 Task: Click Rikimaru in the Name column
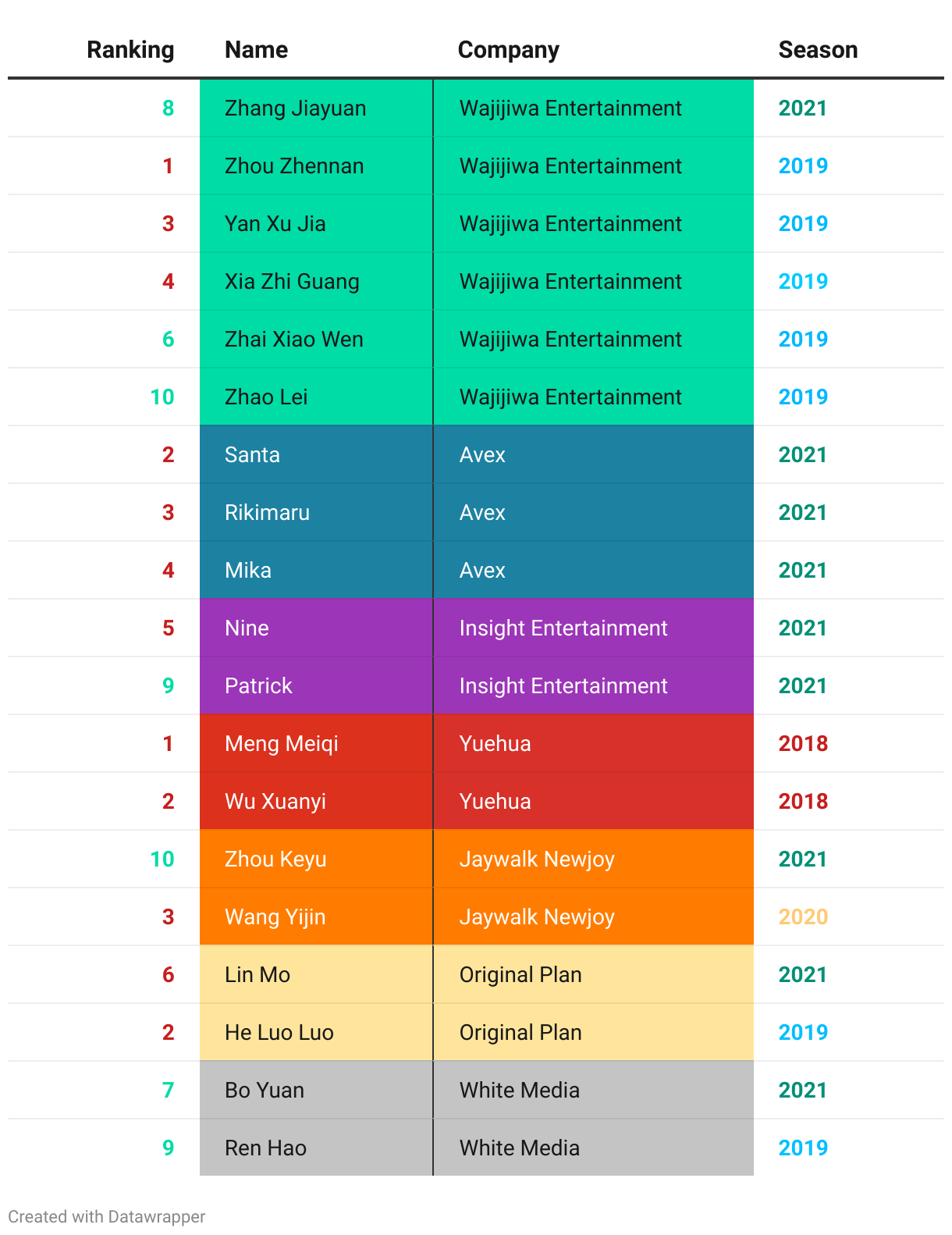267,513
